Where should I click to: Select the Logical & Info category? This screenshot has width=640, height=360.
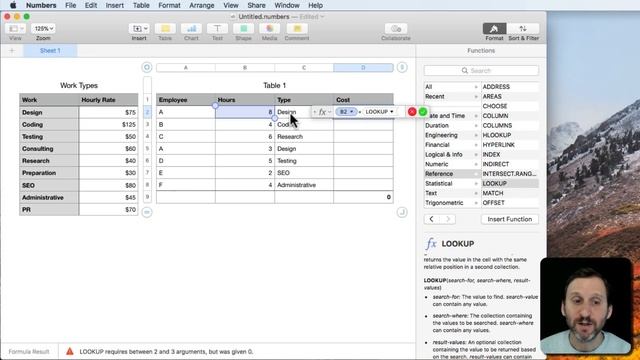pos(452,155)
